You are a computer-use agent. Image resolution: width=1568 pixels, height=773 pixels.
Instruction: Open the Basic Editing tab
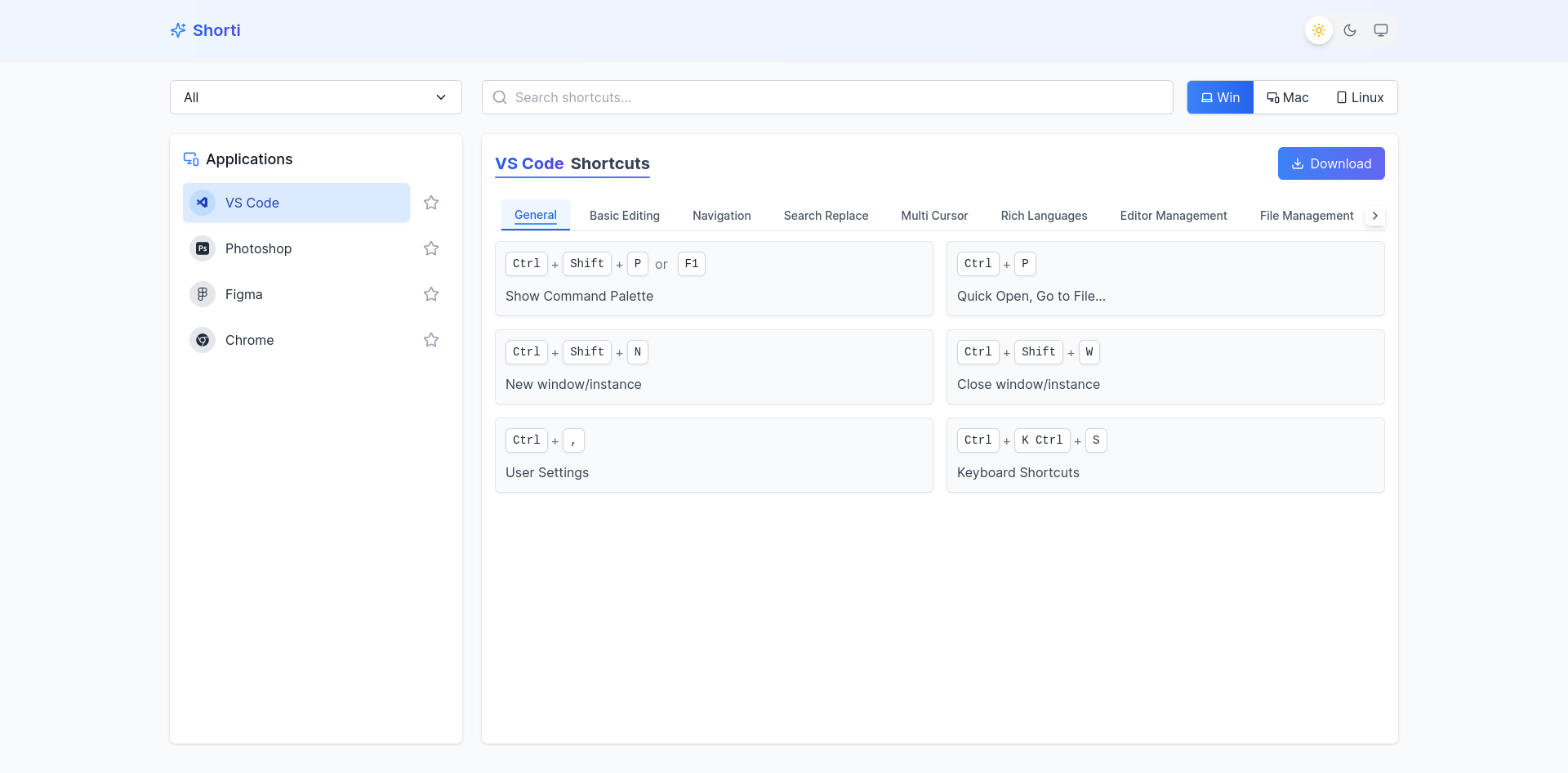[625, 216]
